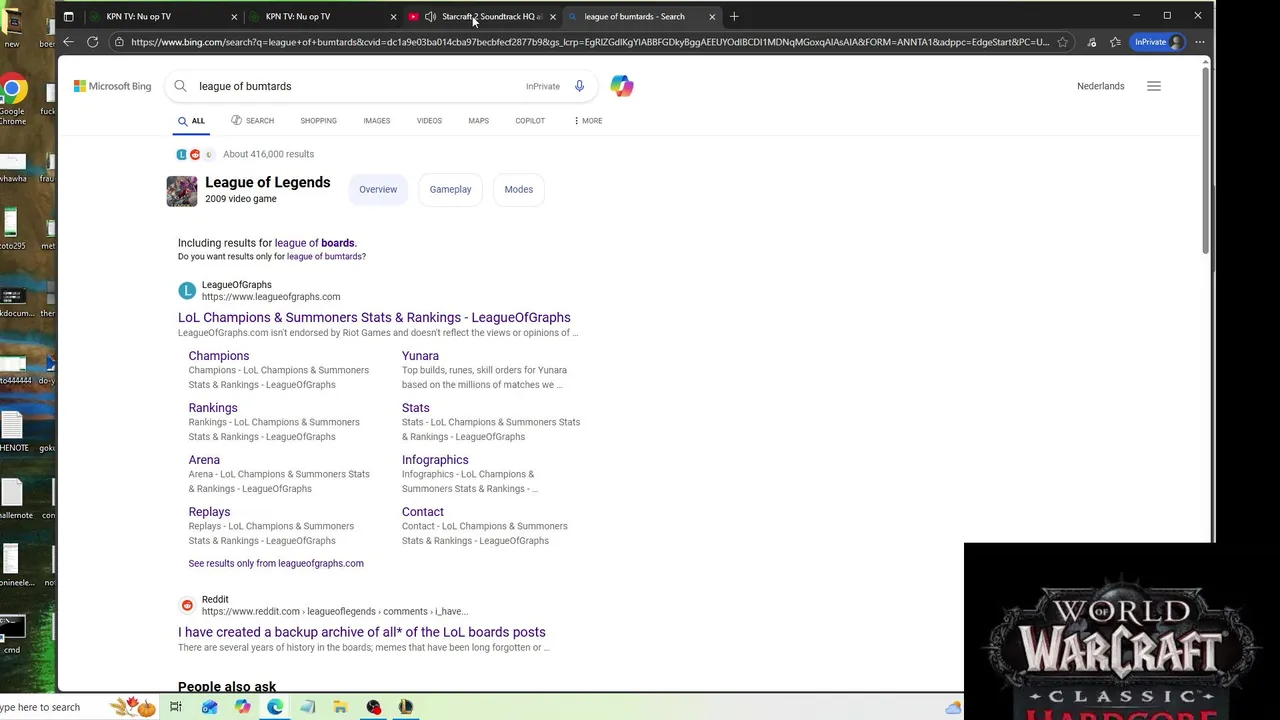
Task: Open the Stats sitelink
Action: 416,408
